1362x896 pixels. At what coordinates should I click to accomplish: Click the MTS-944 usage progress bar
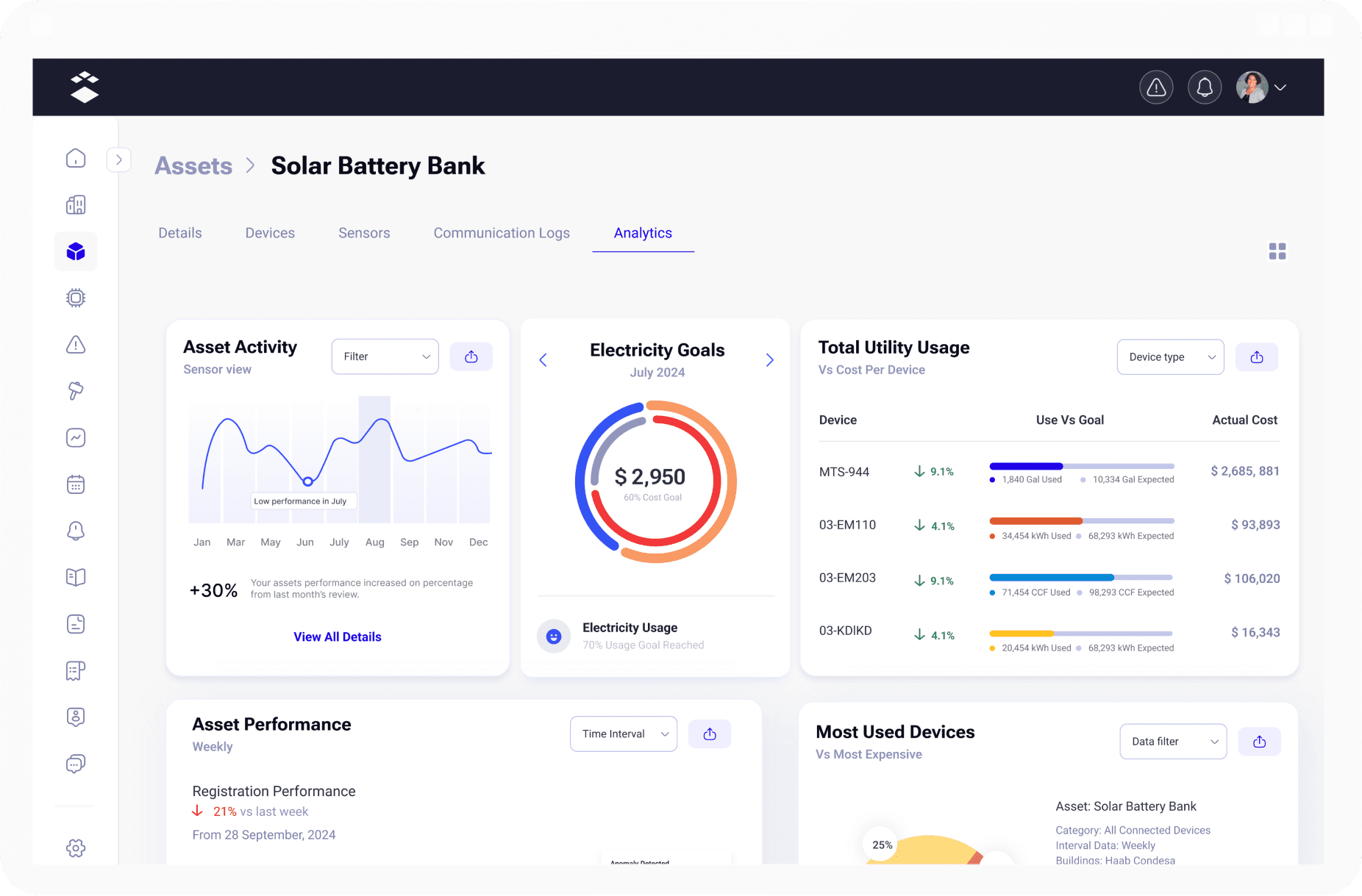[x=1081, y=466]
